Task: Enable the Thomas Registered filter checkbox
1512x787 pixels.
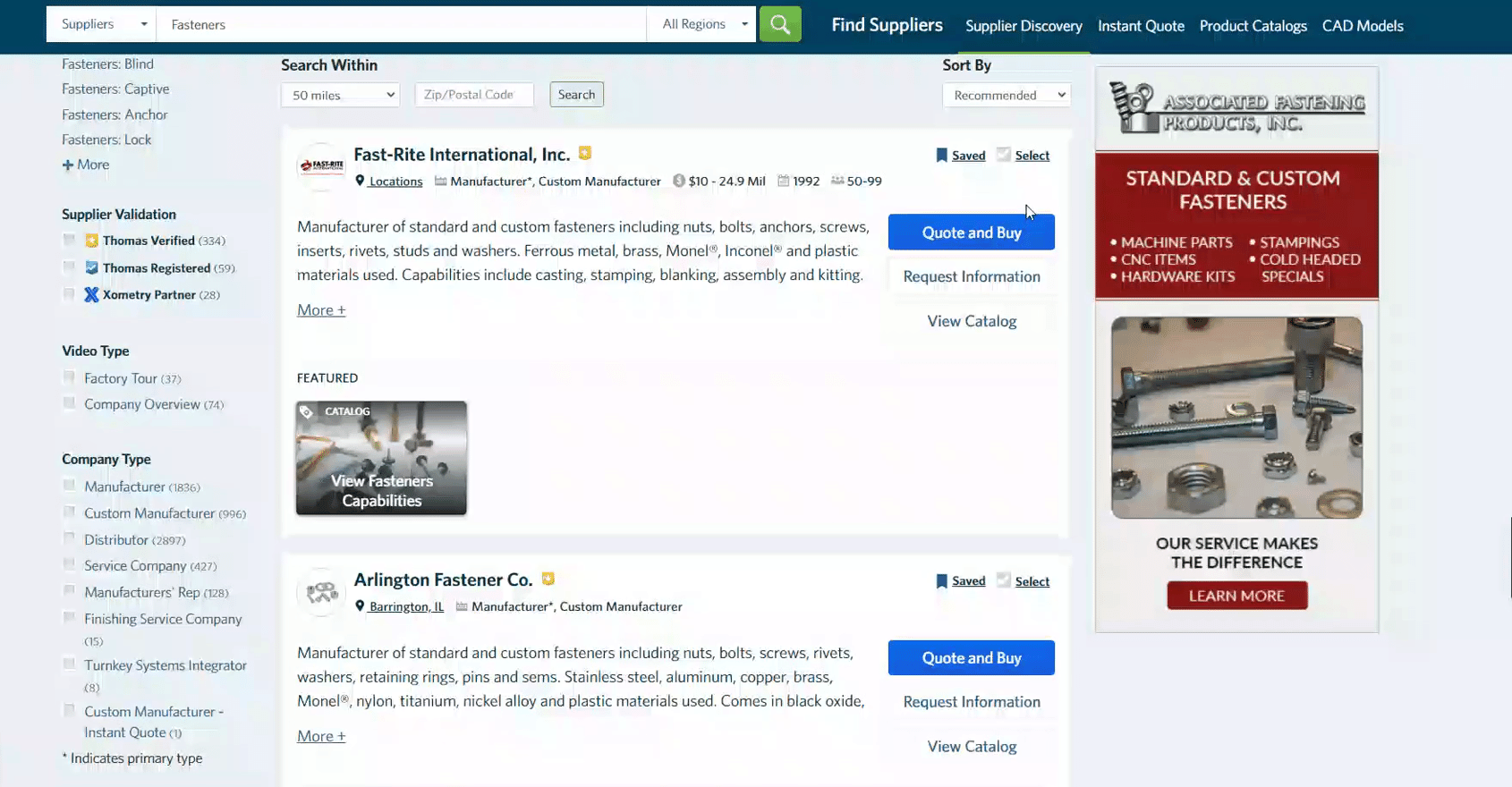Action: (x=69, y=267)
